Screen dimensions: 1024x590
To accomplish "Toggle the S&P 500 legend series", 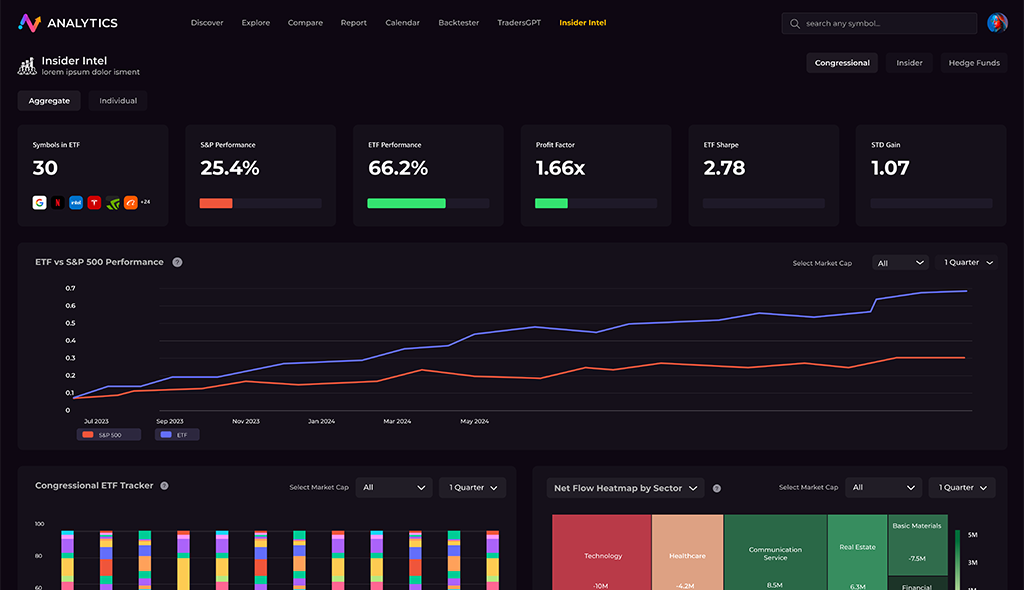I will 108,434.
